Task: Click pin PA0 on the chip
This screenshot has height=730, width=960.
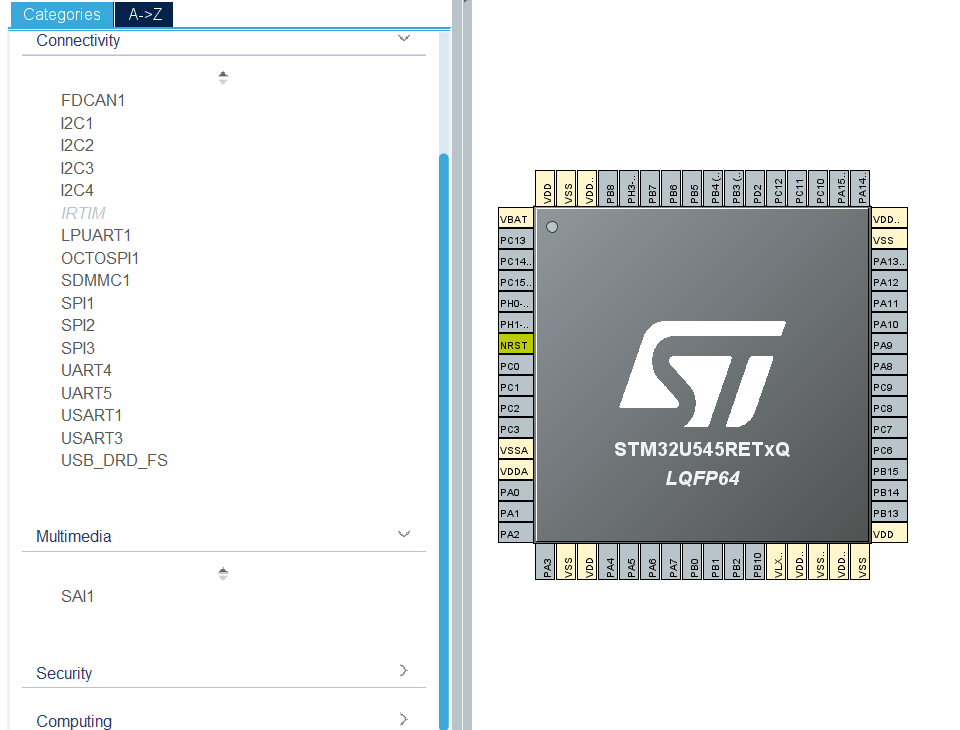Action: pyautogui.click(x=516, y=492)
